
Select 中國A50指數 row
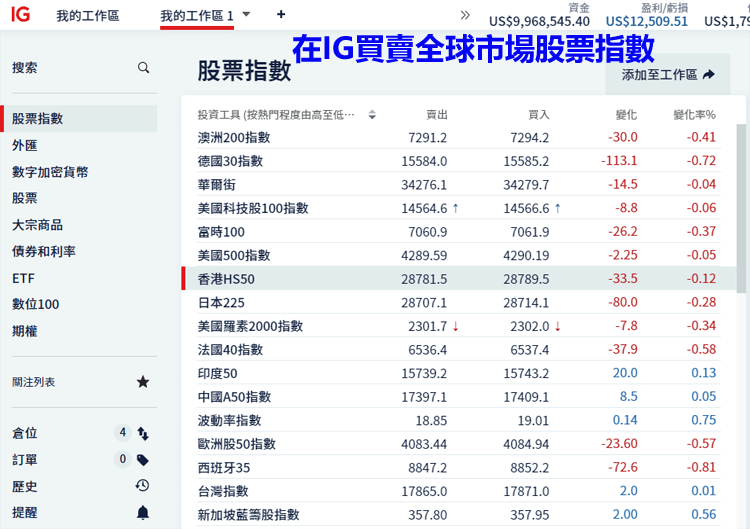click(x=459, y=397)
